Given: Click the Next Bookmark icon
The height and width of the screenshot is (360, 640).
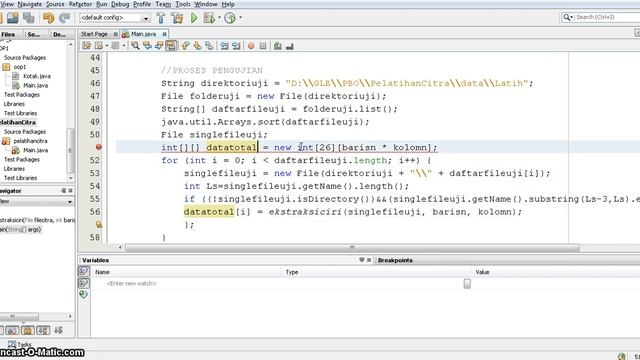Looking at the screenshot, I should click(198, 46).
